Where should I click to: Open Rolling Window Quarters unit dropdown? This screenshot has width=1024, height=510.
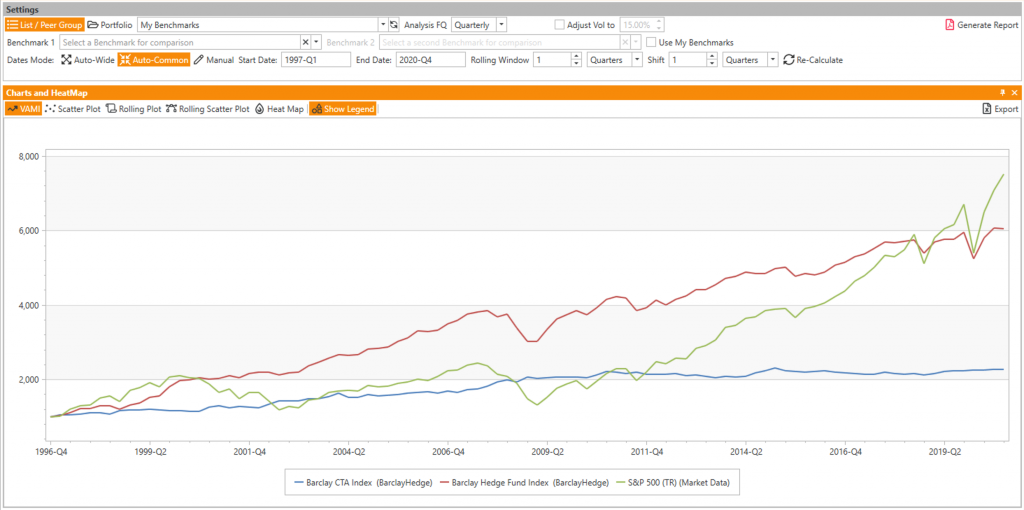click(x=637, y=60)
